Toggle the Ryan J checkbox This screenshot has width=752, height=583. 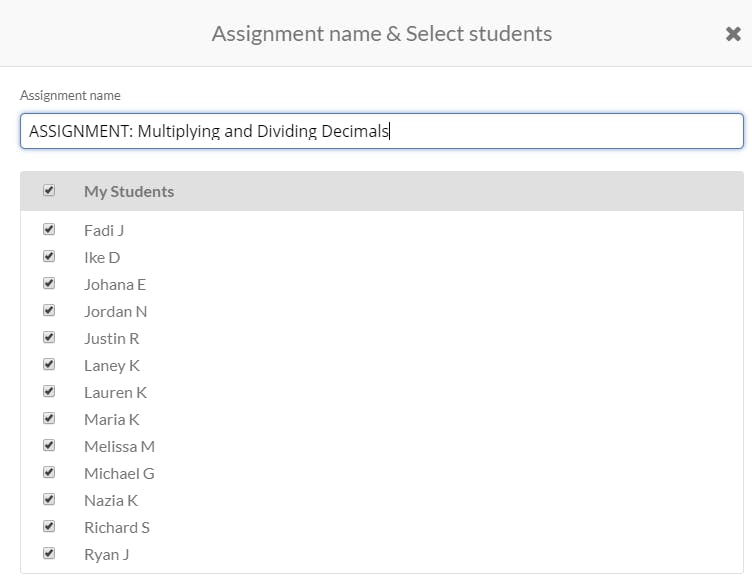click(49, 553)
